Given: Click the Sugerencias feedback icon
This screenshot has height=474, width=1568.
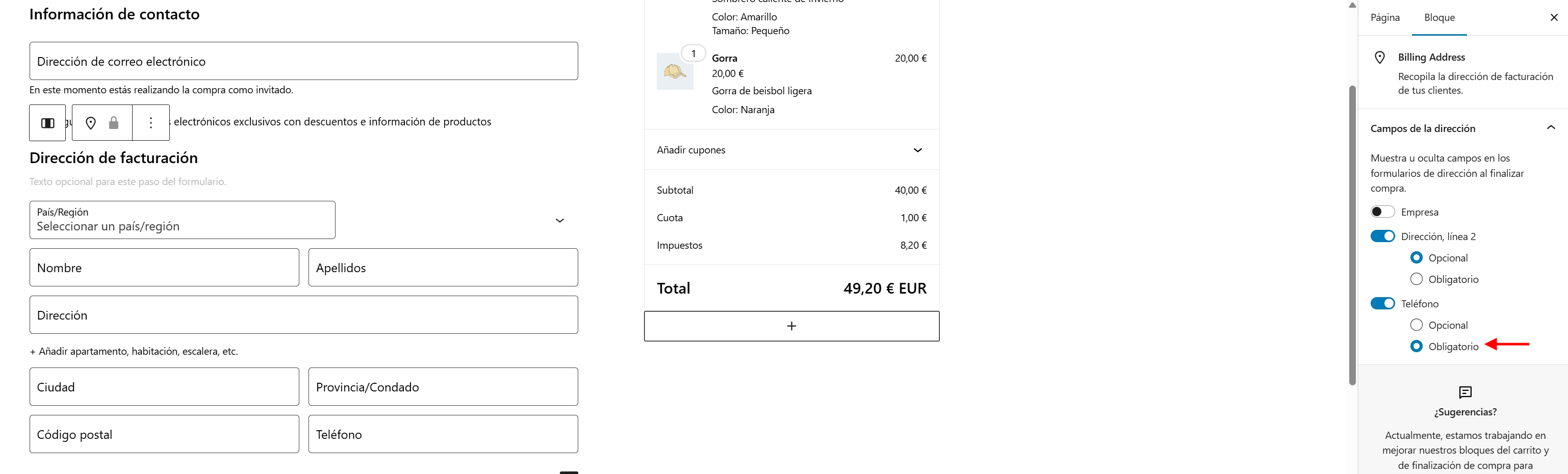Looking at the screenshot, I should click(1465, 392).
